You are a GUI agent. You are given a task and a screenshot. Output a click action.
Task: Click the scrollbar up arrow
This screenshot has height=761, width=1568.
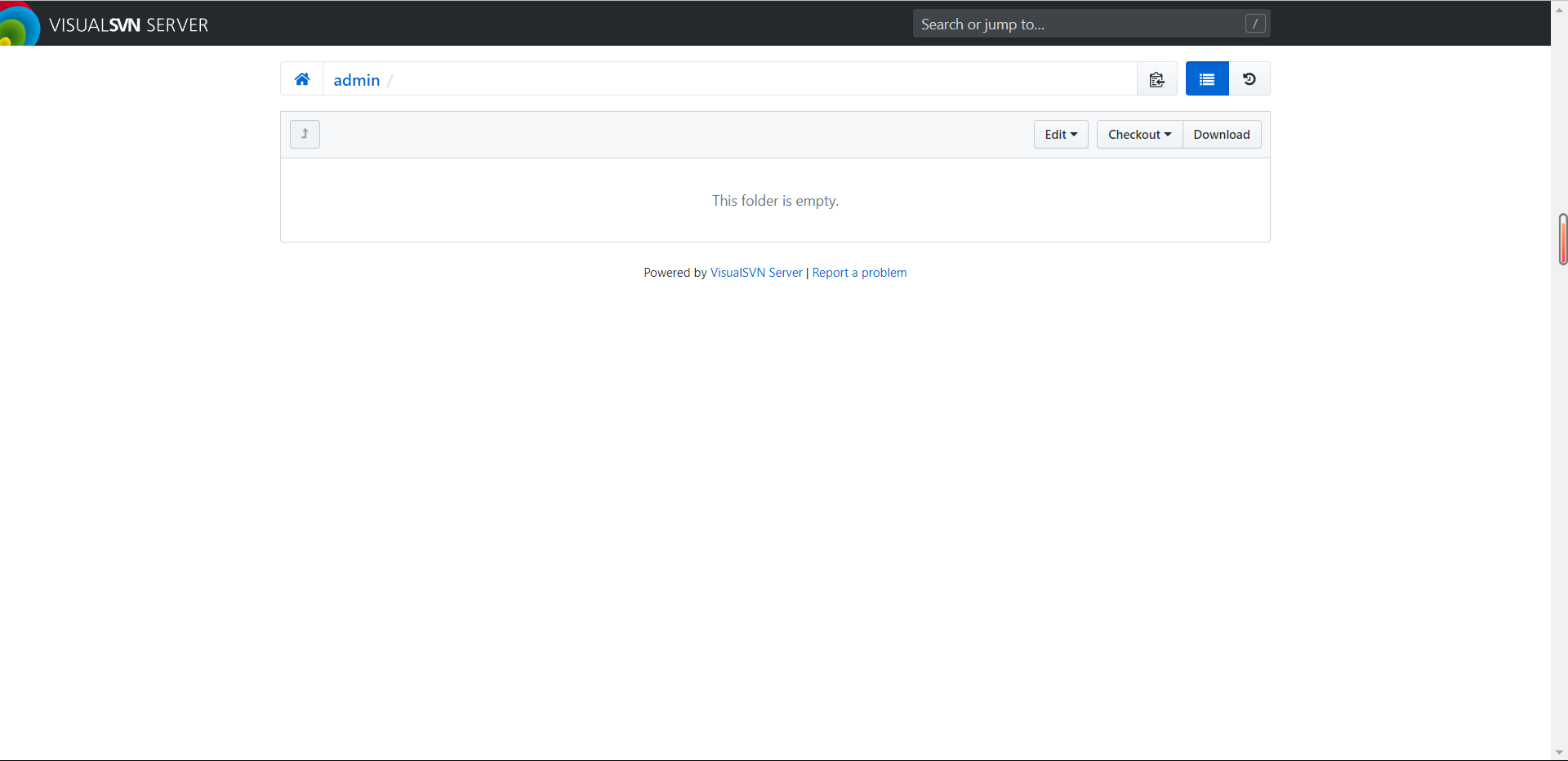(1559, 10)
